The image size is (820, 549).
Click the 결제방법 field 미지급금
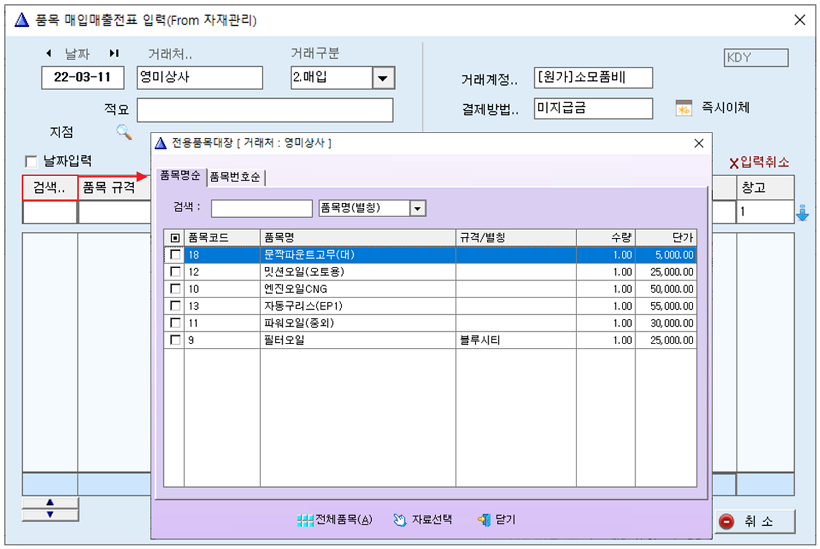click(x=593, y=108)
